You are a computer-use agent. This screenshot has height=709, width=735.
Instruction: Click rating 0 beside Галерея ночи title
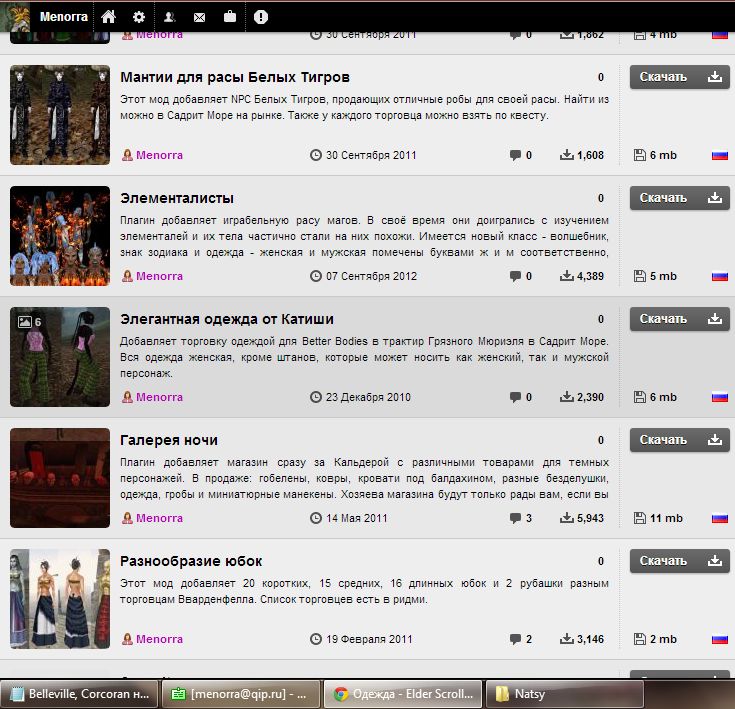click(x=600, y=440)
